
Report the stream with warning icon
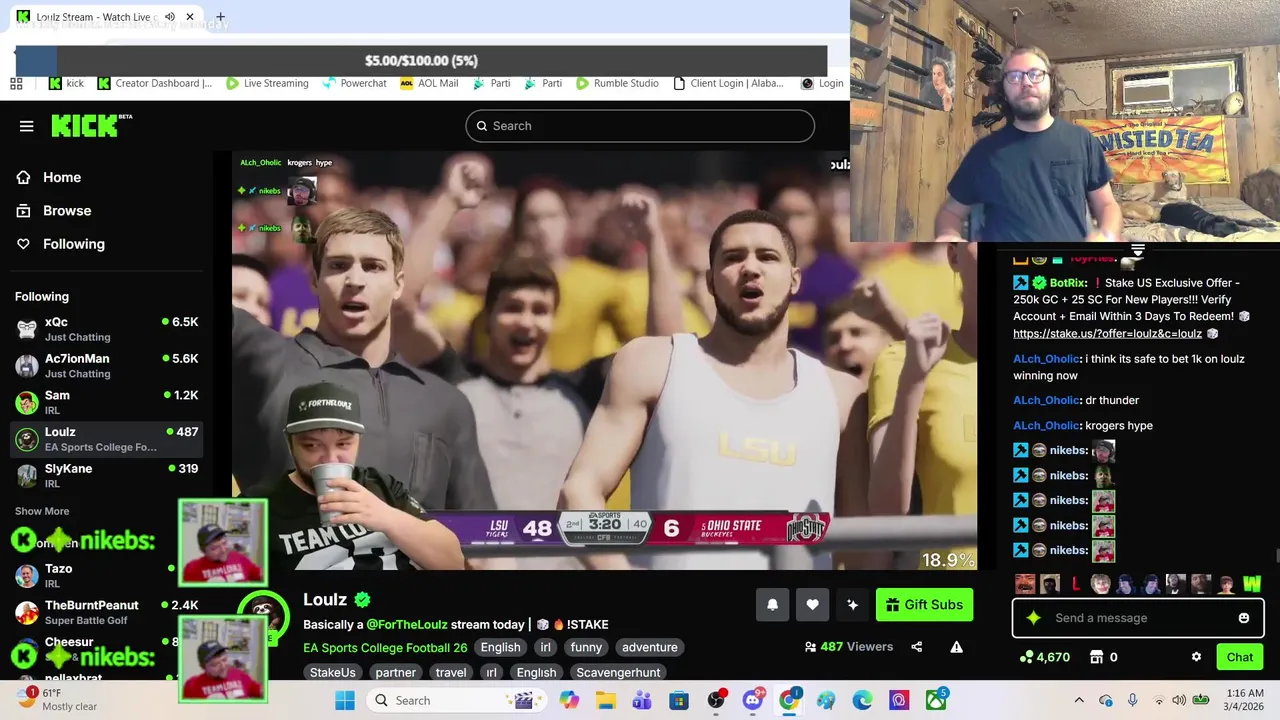click(x=956, y=647)
